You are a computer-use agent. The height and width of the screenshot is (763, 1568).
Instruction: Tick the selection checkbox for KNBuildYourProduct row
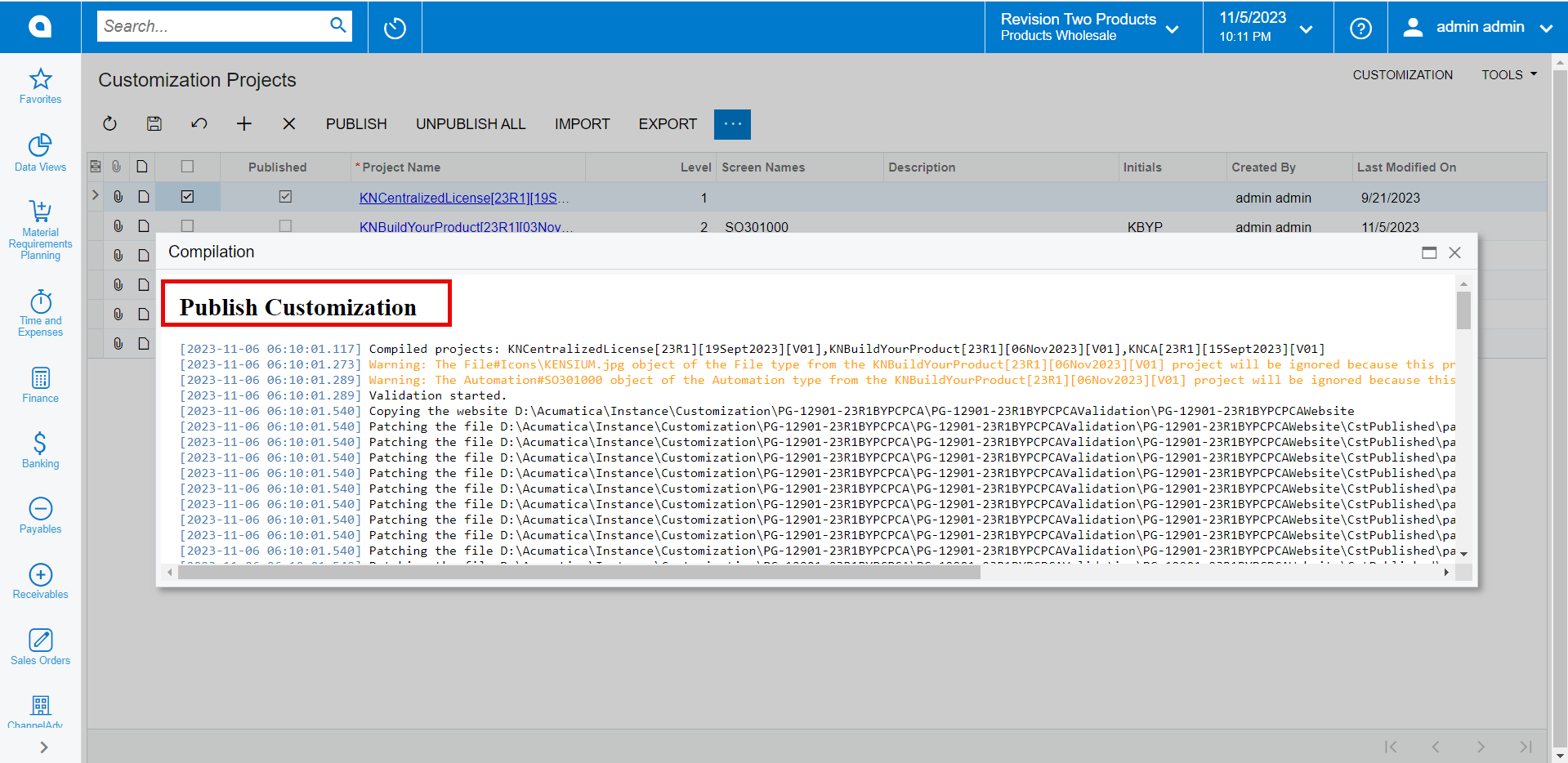tap(187, 226)
